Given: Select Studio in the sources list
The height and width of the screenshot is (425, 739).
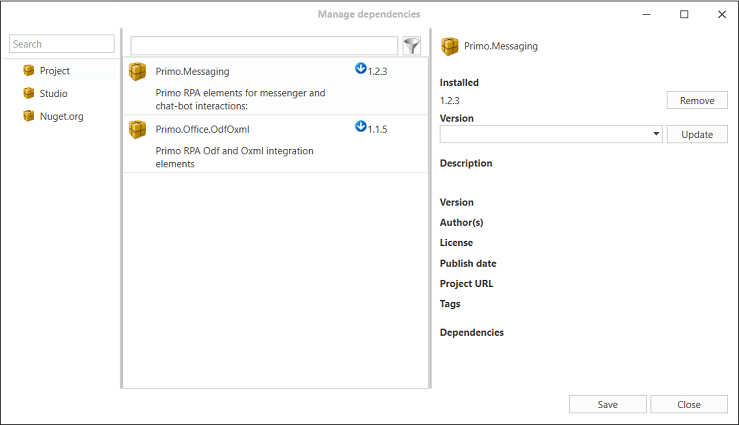Looking at the screenshot, I should point(54,93).
